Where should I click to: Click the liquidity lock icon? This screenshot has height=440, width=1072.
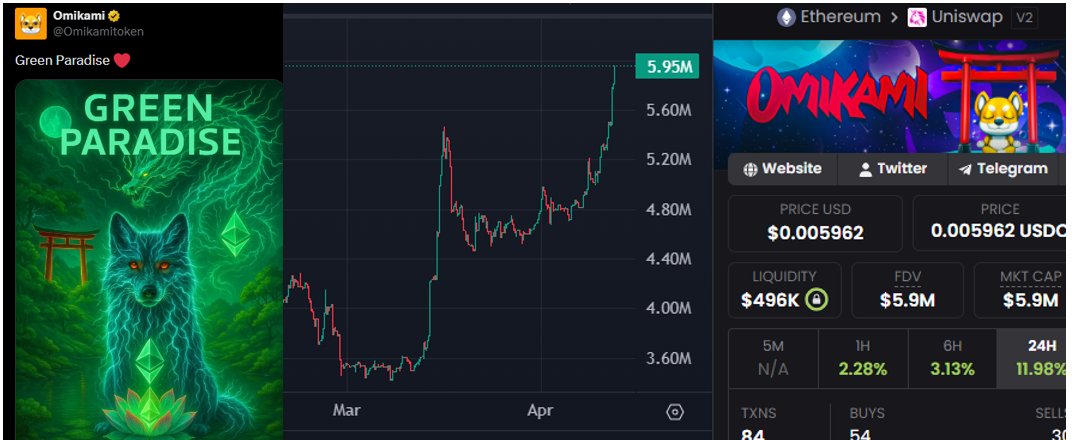[x=817, y=300]
